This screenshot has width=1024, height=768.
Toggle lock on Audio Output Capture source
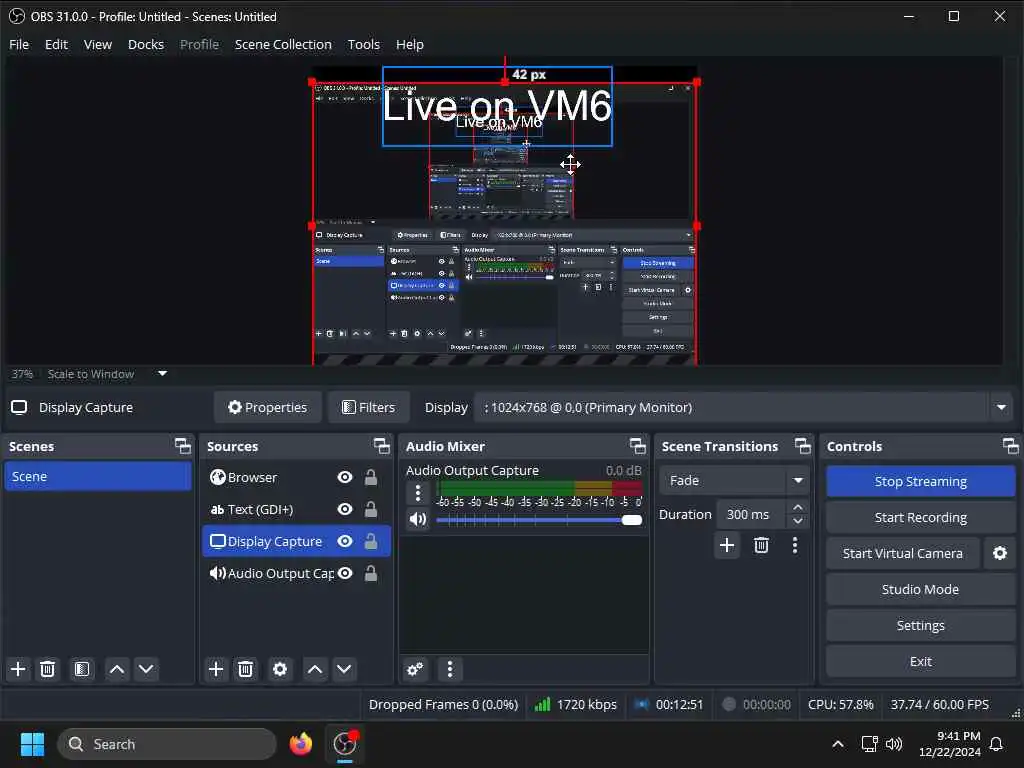coord(371,573)
